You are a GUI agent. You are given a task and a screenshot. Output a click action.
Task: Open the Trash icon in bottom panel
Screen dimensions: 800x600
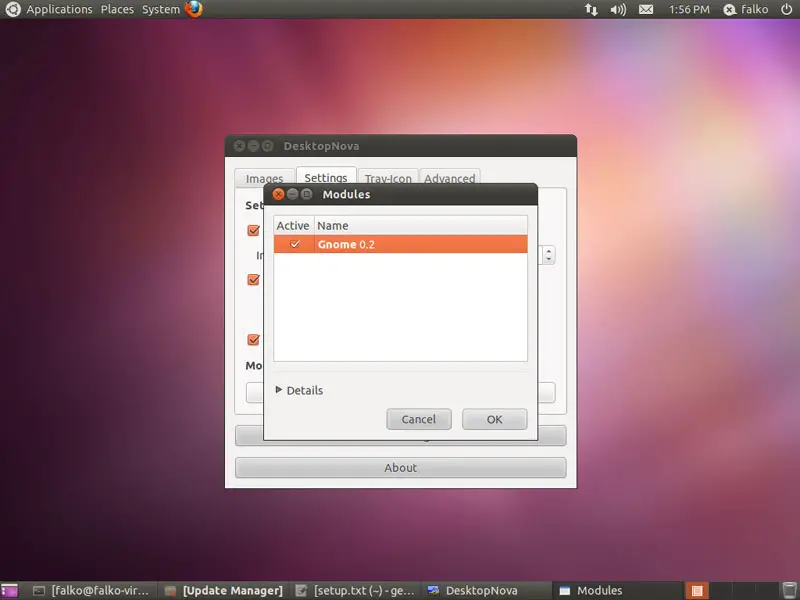789,591
